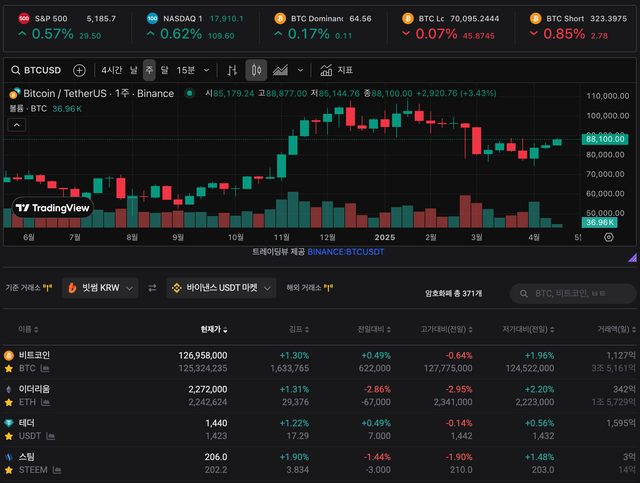Image resolution: width=640 pixels, height=483 pixels.
Task: Select the 달 (month) timeframe
Action: click(164, 70)
